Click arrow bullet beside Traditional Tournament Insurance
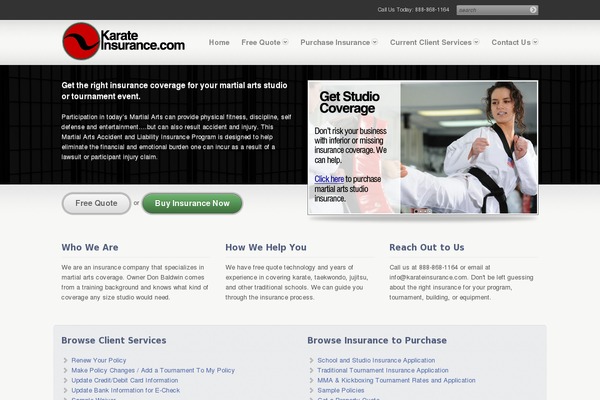The image size is (600, 400). click(x=311, y=370)
